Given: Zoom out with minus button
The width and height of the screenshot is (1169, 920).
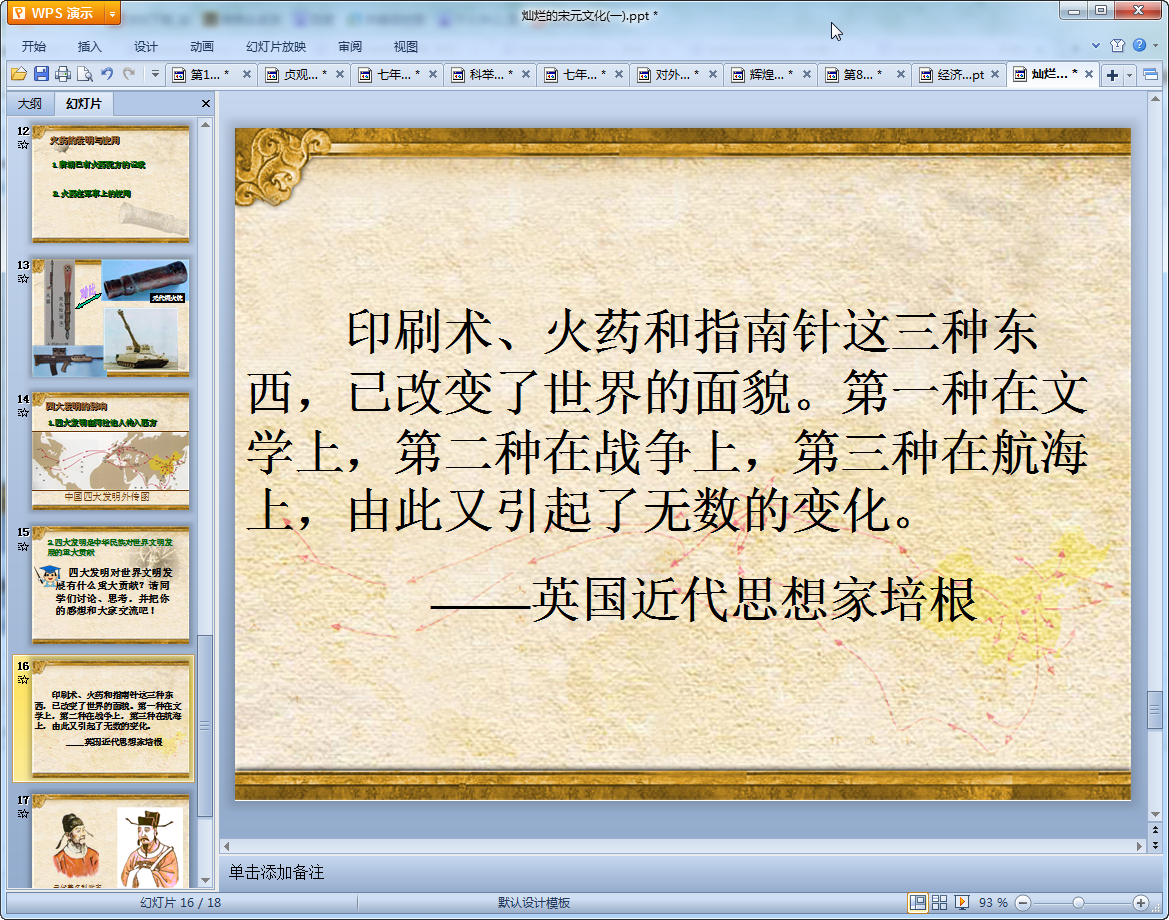Looking at the screenshot, I should coord(1024,903).
